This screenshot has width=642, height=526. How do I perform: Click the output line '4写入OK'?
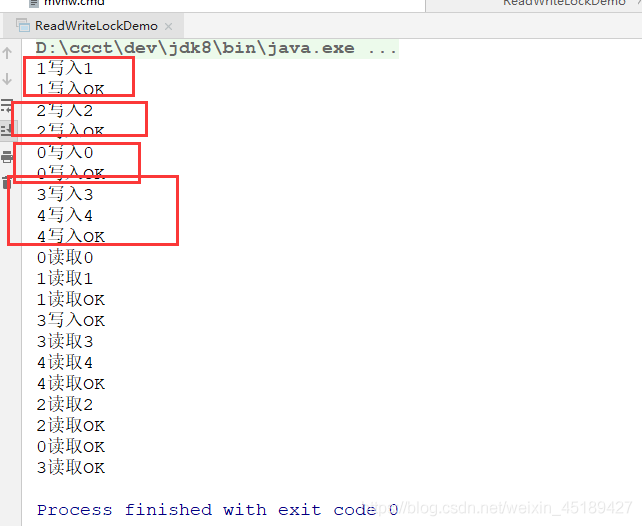[70, 237]
